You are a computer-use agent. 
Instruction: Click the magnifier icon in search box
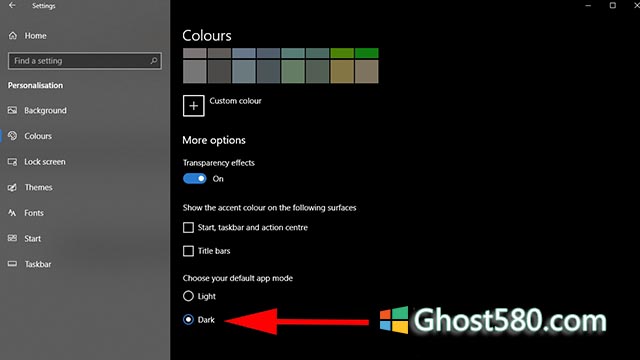(x=153, y=61)
